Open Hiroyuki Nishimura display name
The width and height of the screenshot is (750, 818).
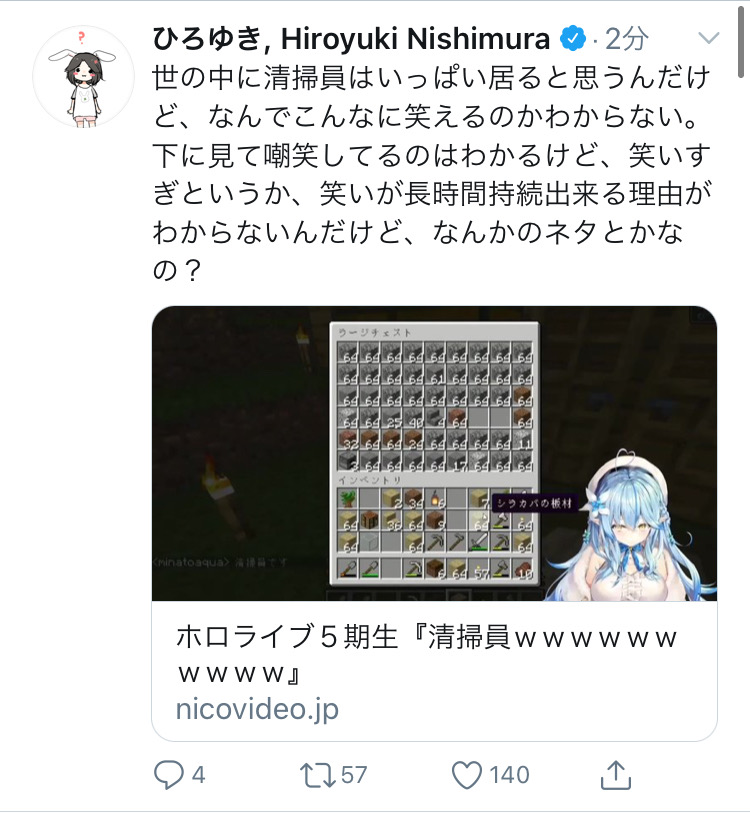point(351,39)
